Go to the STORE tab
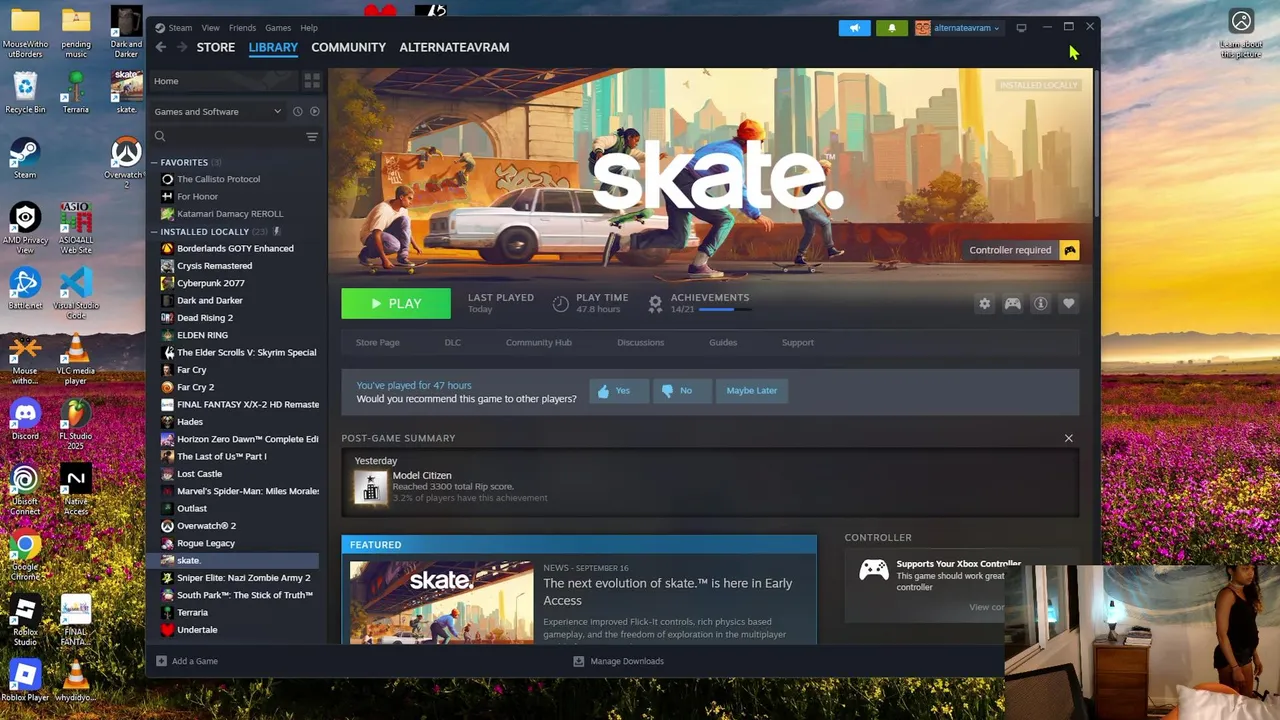This screenshot has width=1280, height=720. [216, 47]
